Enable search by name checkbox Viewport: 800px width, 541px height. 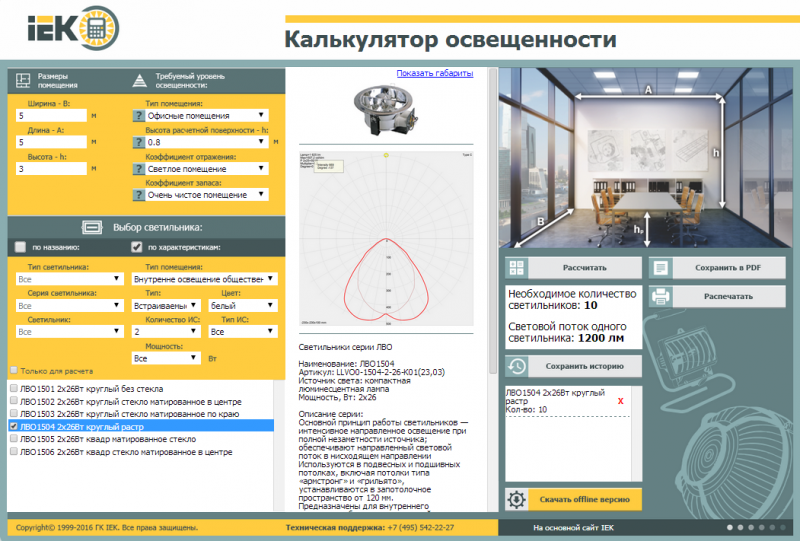(x=20, y=247)
